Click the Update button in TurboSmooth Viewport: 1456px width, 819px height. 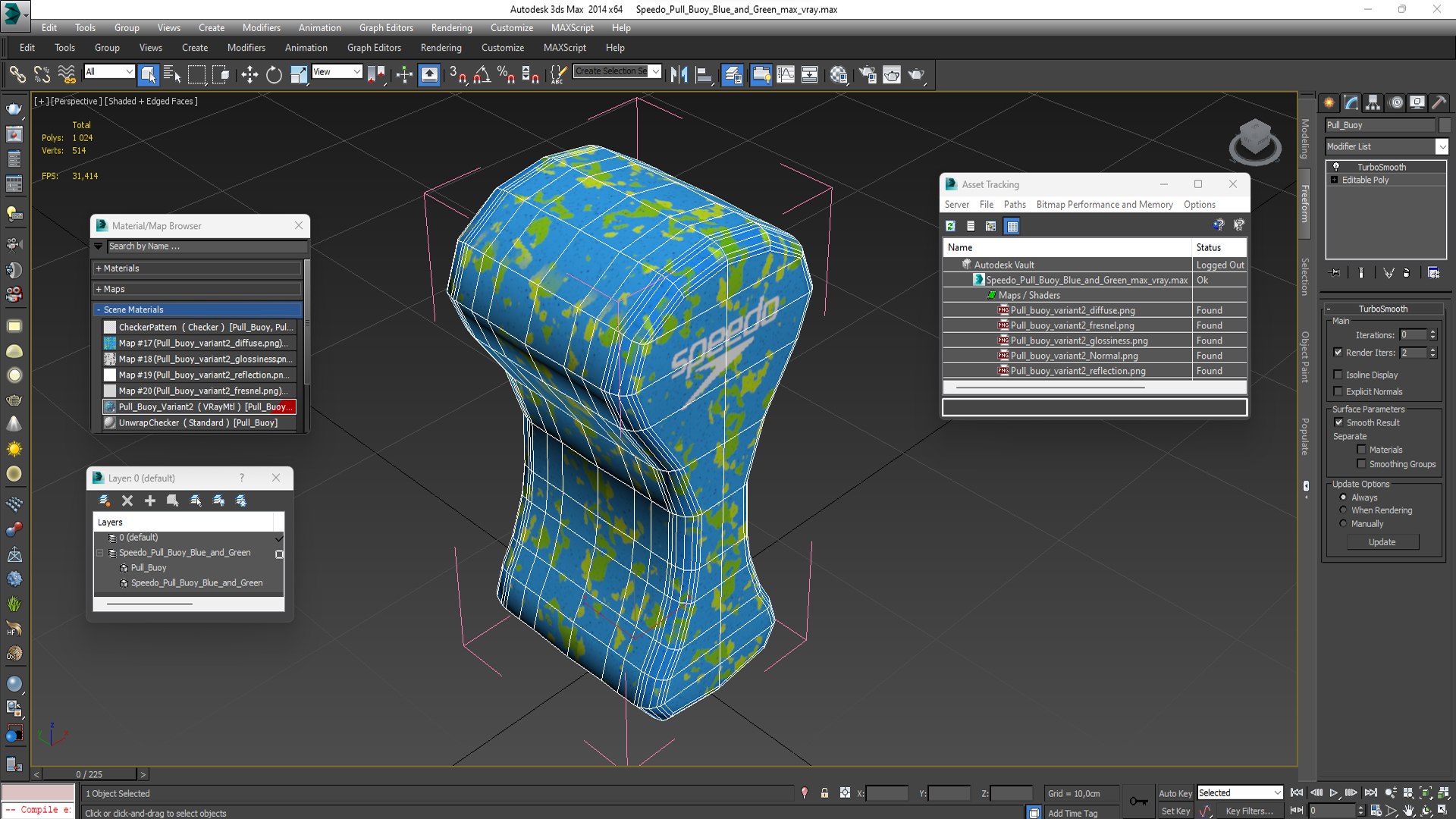pyautogui.click(x=1382, y=542)
